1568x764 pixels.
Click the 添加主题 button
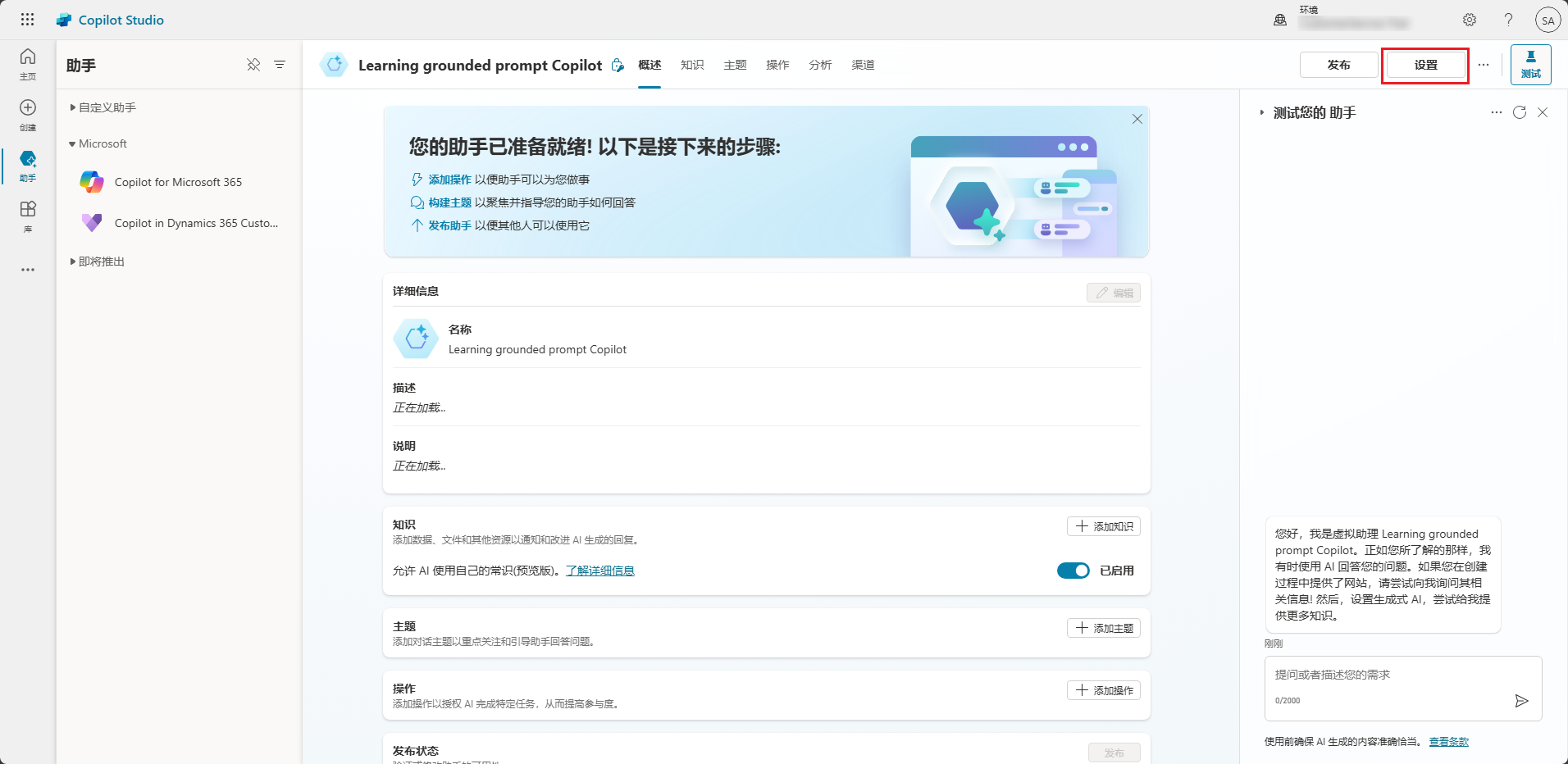tap(1104, 628)
